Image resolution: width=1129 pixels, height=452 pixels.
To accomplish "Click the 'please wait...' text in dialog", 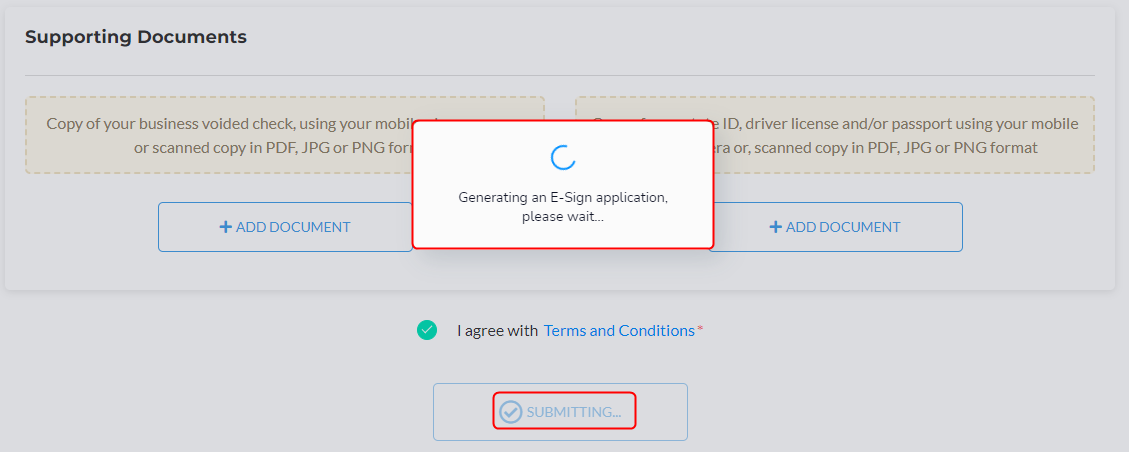I will tap(563, 216).
